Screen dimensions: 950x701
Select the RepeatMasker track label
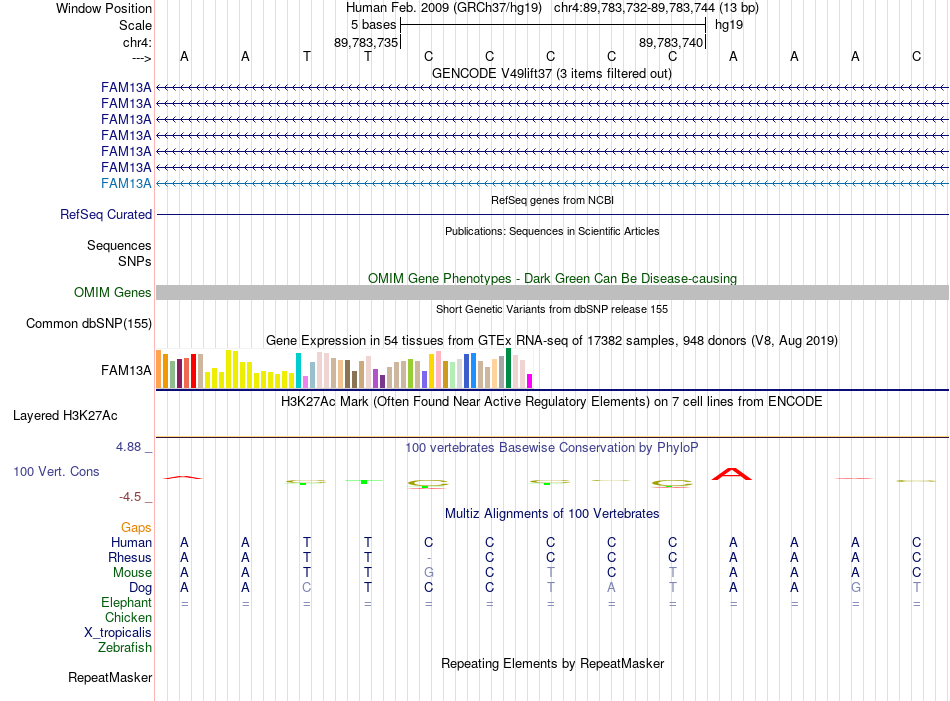pyautogui.click(x=110, y=677)
